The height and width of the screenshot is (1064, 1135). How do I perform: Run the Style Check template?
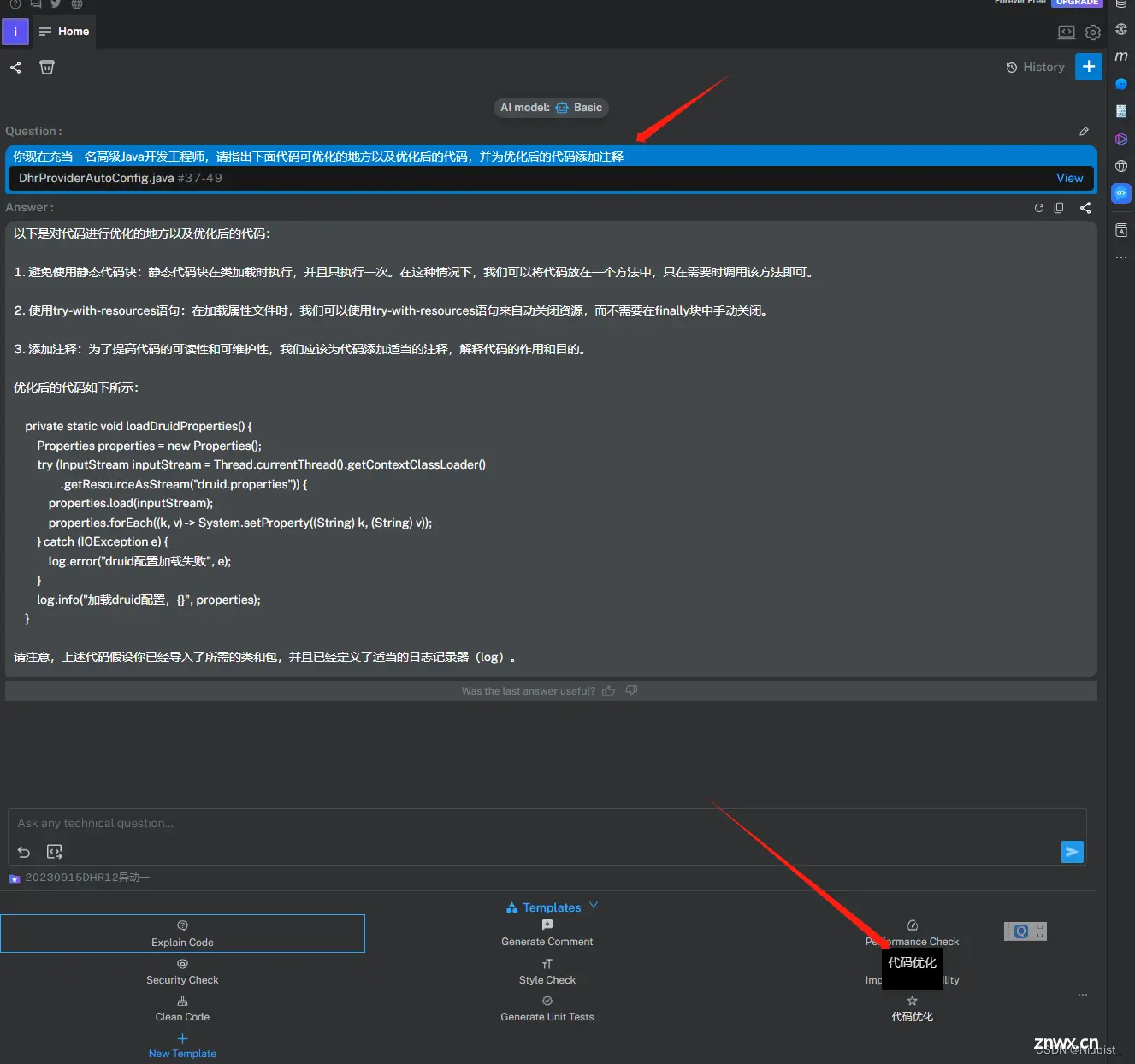pos(547,972)
